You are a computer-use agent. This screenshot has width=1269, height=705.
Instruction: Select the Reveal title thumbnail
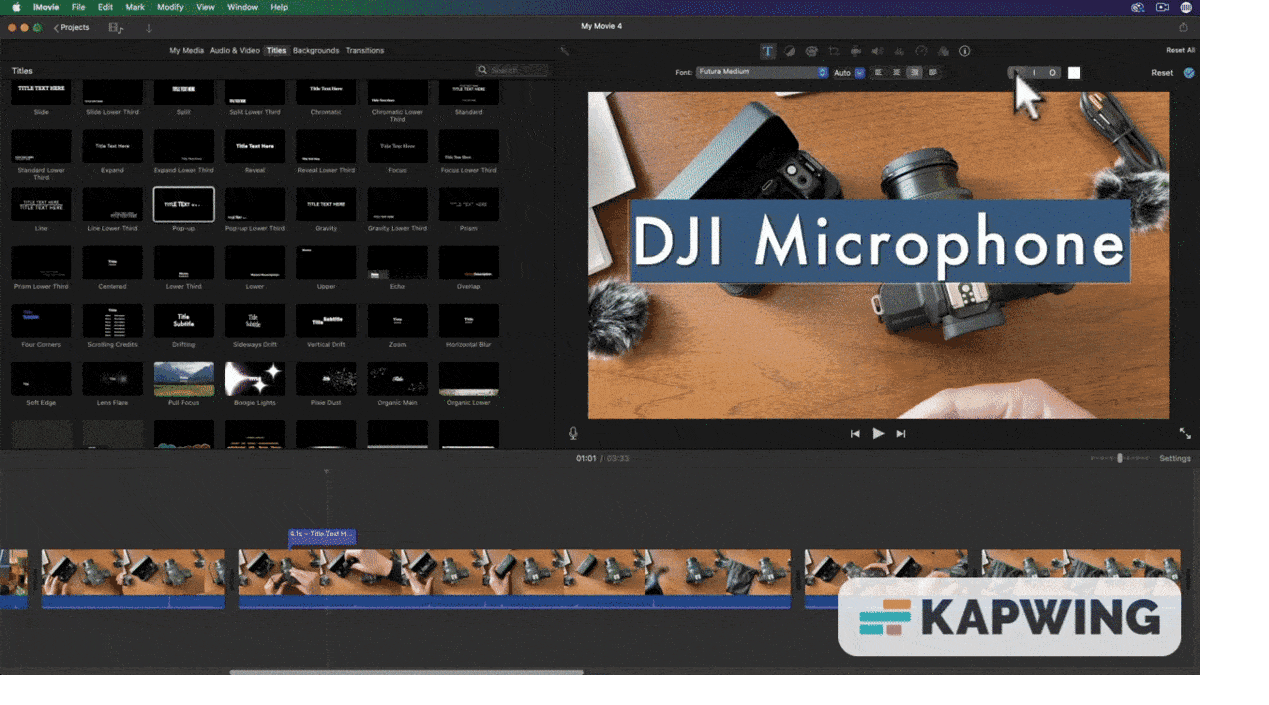point(255,146)
